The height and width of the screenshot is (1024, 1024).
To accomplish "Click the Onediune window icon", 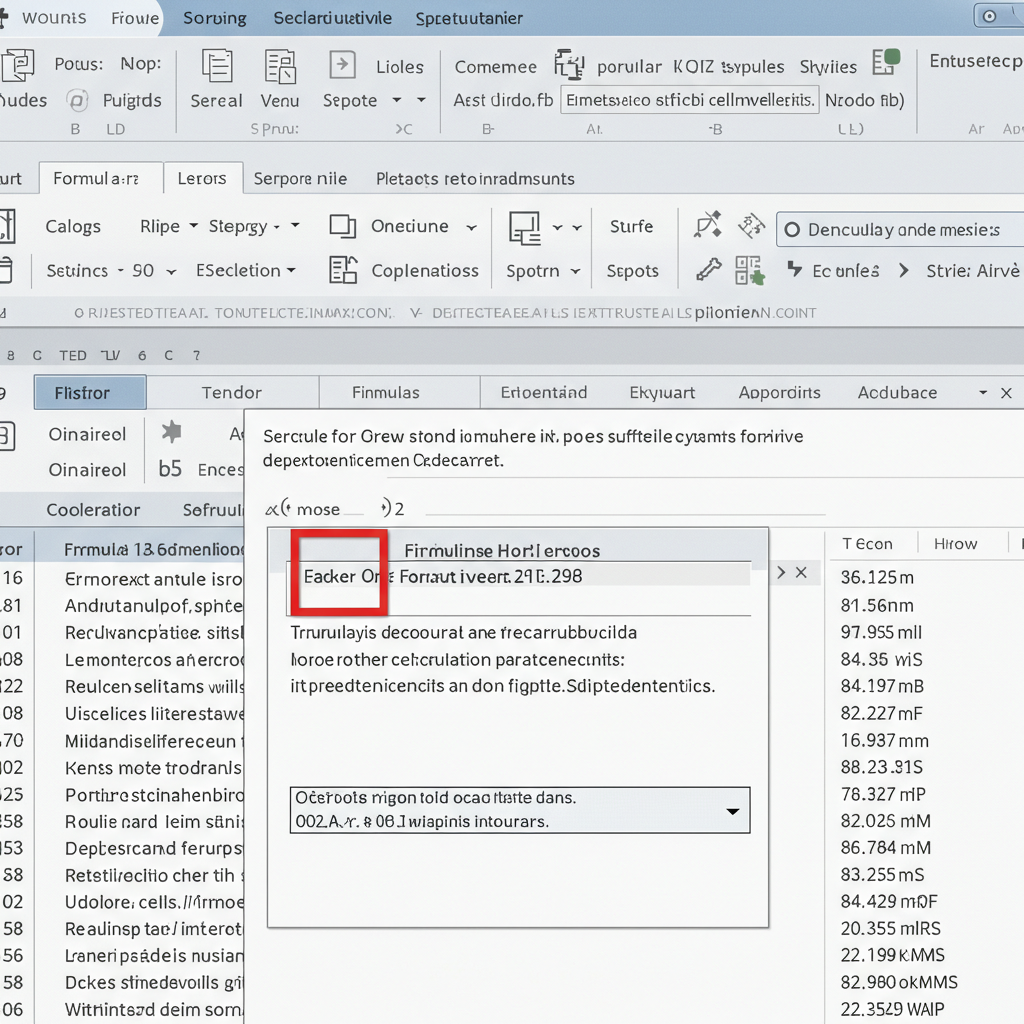I will [x=343, y=226].
